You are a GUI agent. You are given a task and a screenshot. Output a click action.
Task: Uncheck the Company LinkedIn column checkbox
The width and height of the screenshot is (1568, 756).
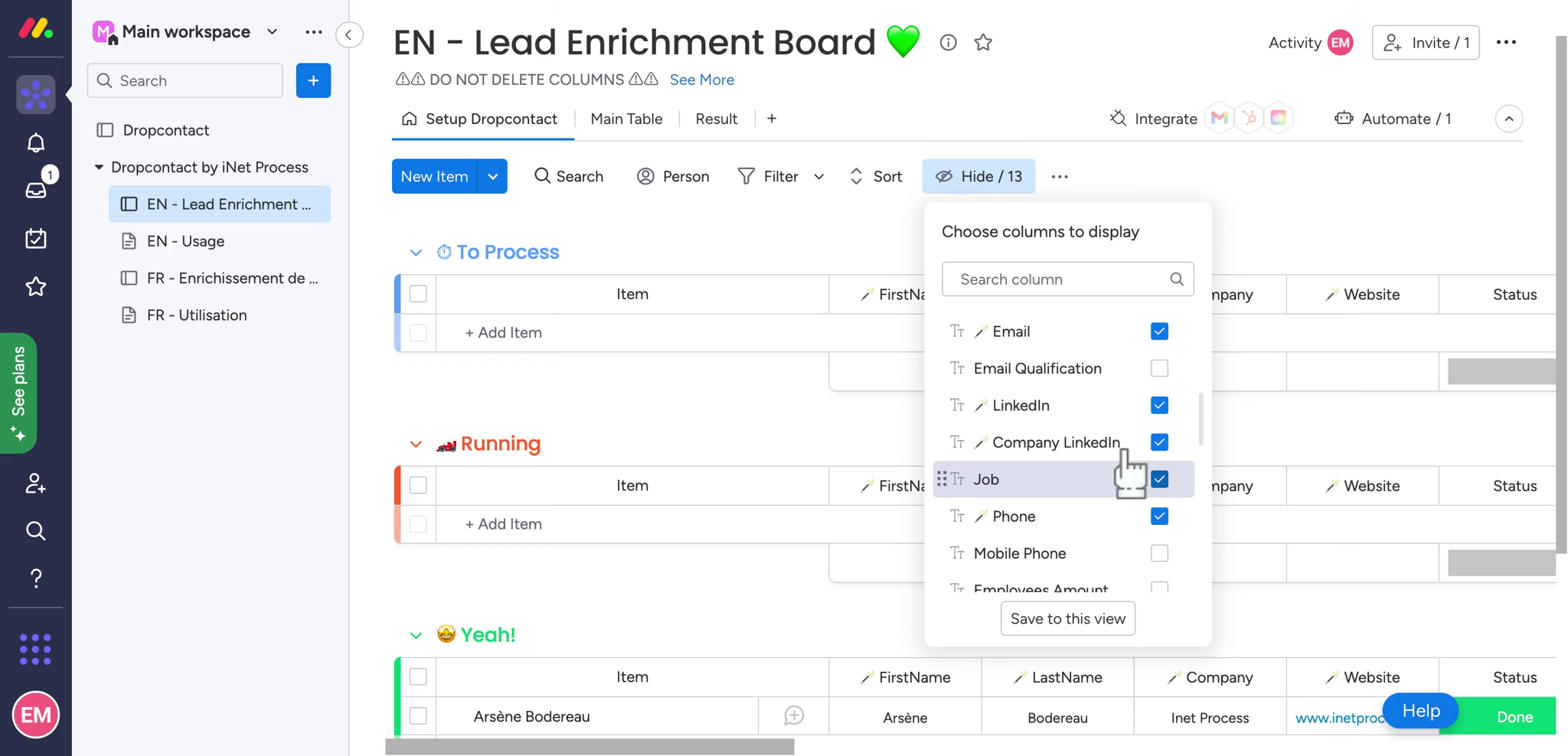tap(1159, 442)
